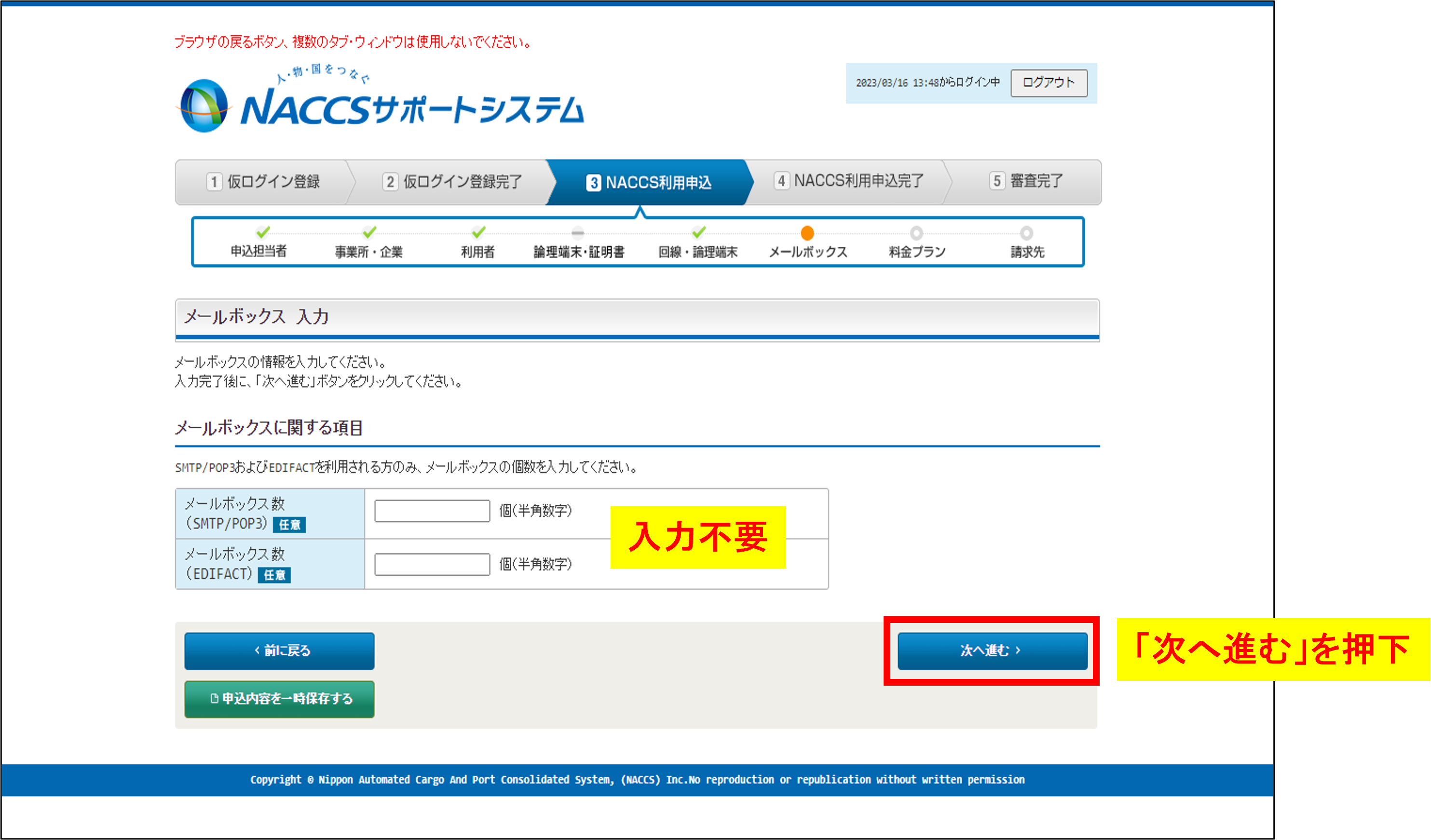Select the NACCS利用申込完了 step 4 tab
This screenshot has height=840, width=1431.
click(848, 181)
